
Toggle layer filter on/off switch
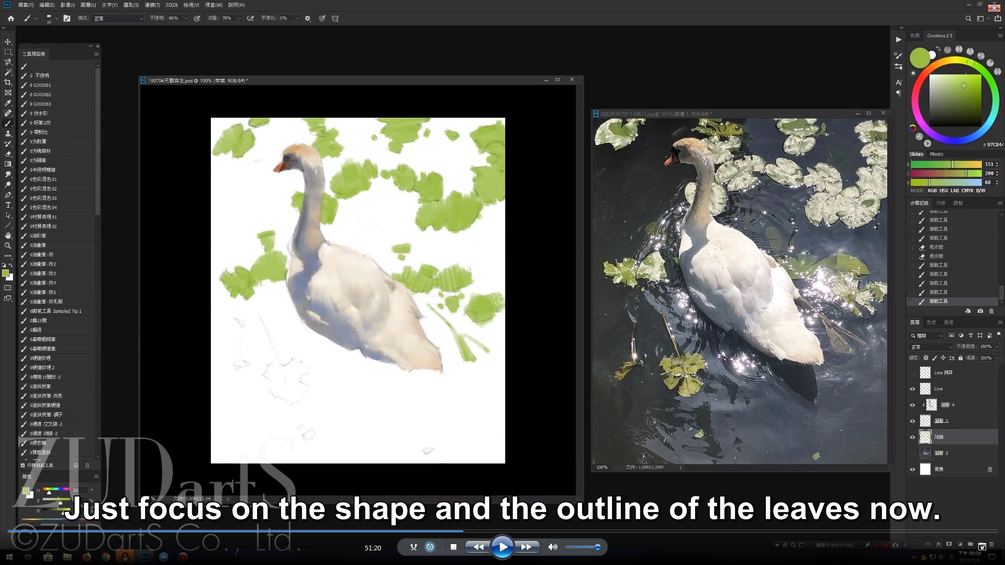click(999, 334)
